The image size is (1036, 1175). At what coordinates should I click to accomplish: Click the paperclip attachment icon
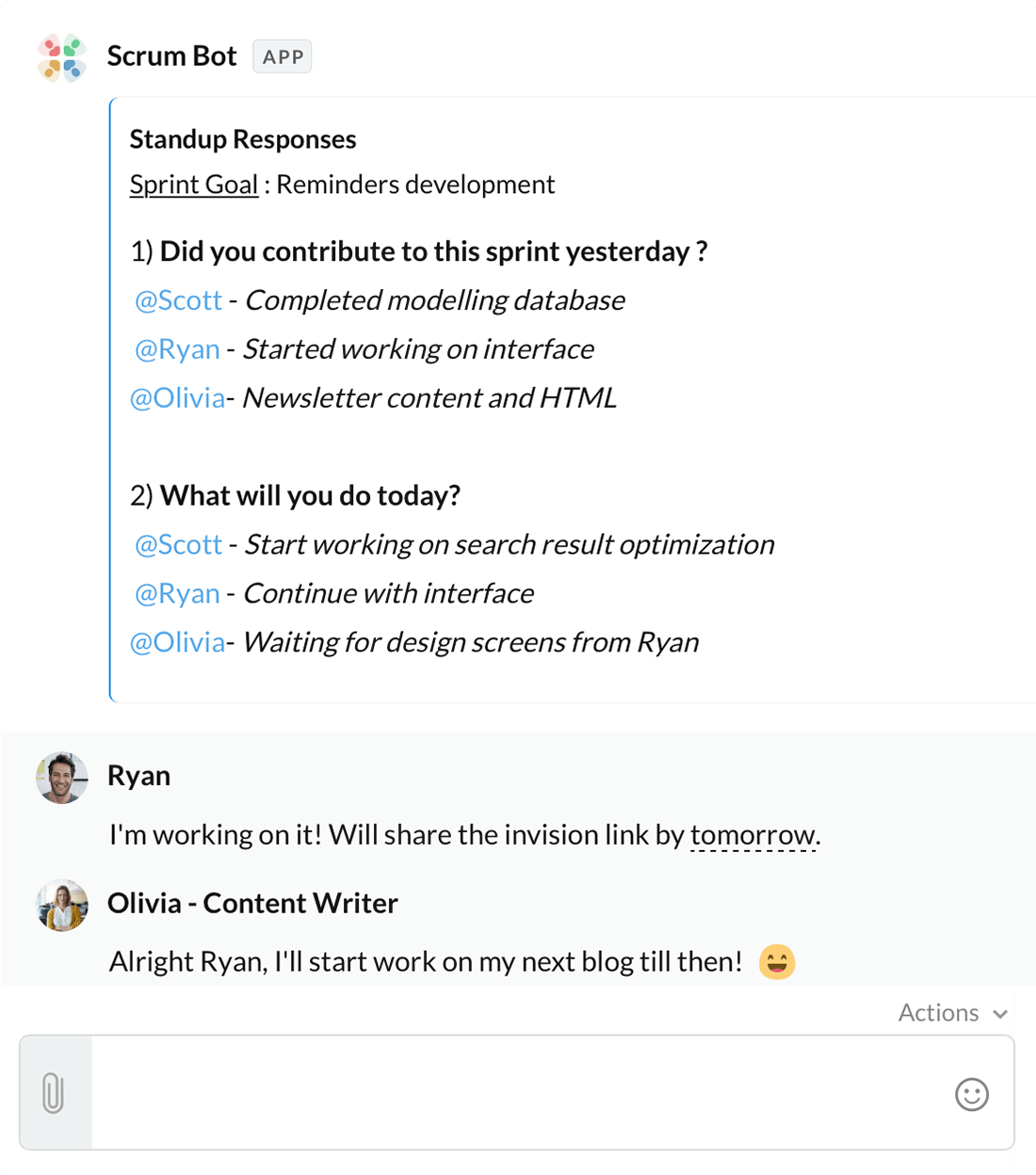[54, 1093]
